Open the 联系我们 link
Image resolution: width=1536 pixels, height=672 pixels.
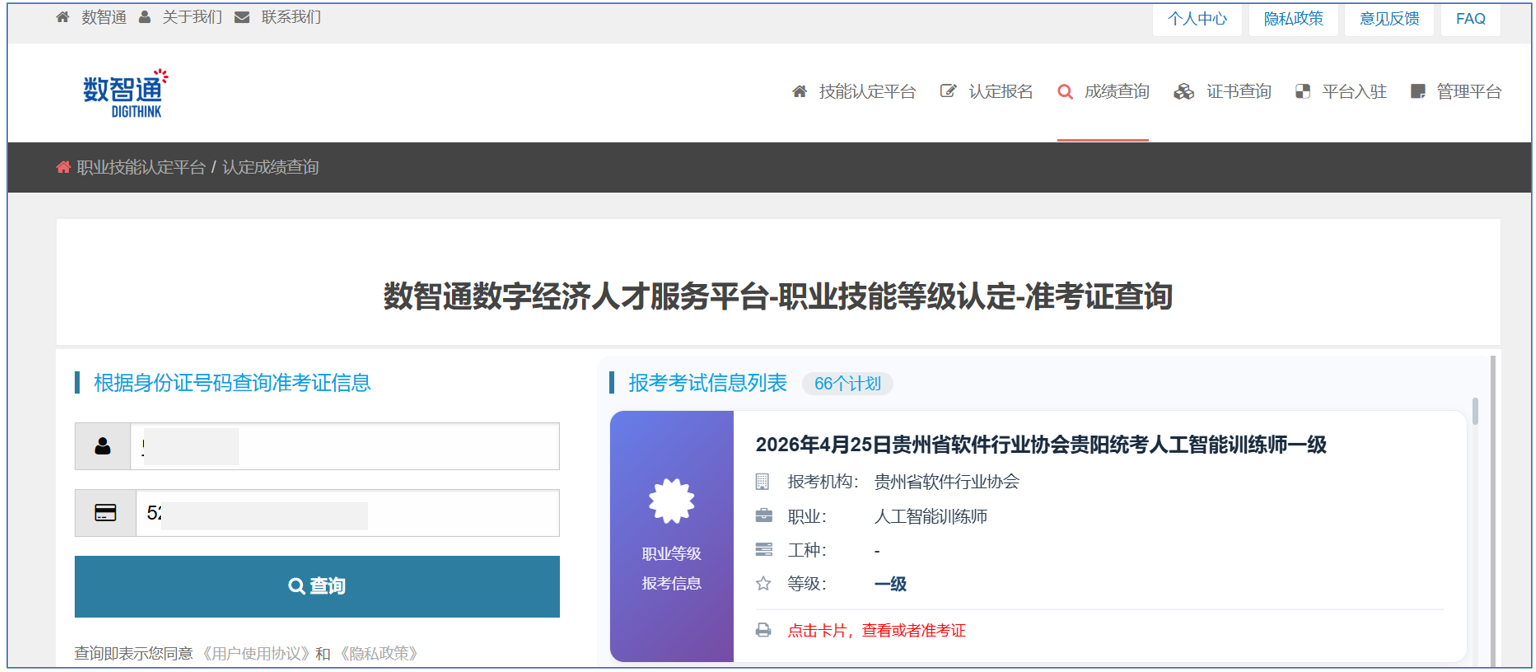(291, 18)
